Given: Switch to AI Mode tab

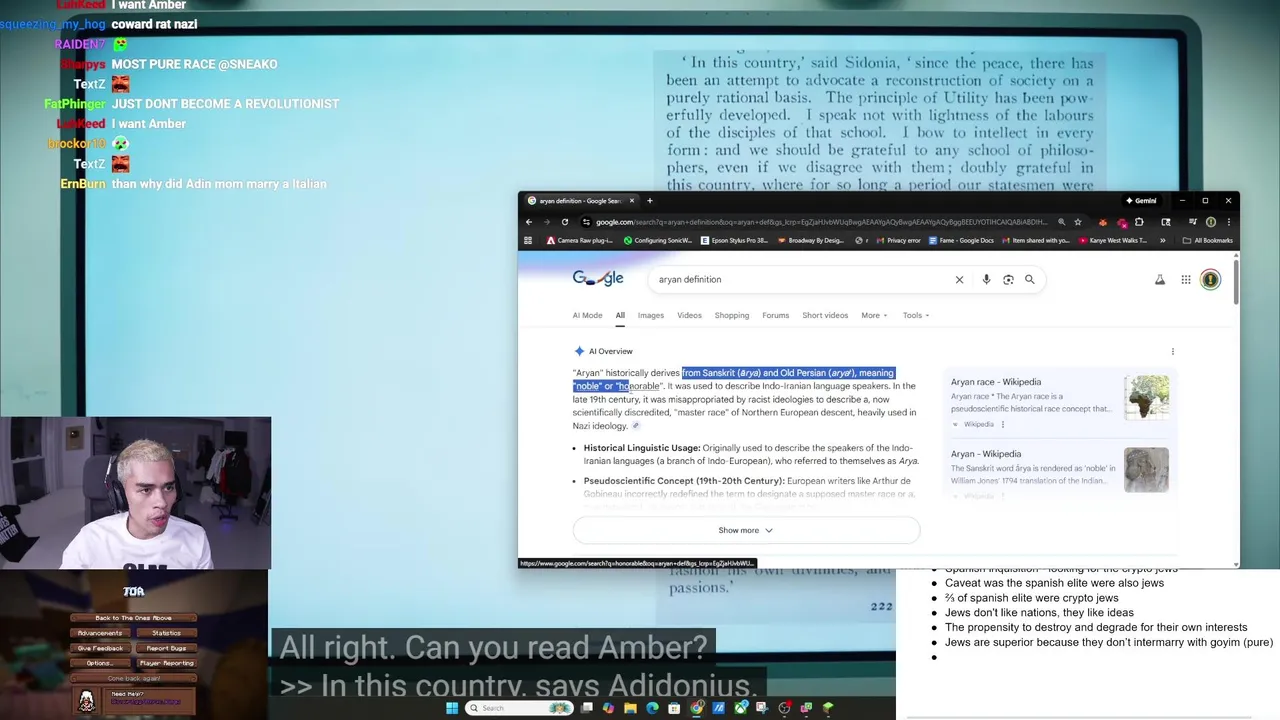Looking at the screenshot, I should [x=587, y=315].
